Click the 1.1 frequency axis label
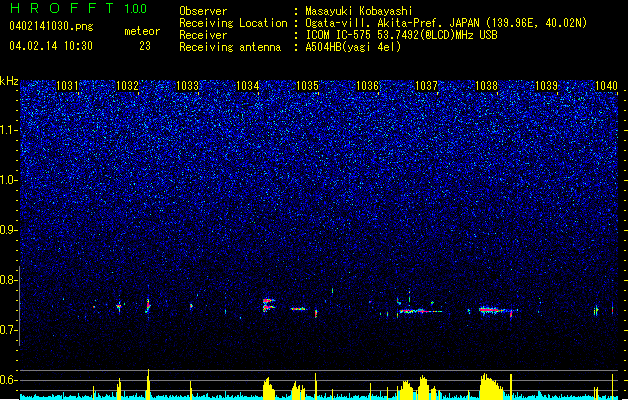Screen dimensions: 629x400 click(9, 130)
